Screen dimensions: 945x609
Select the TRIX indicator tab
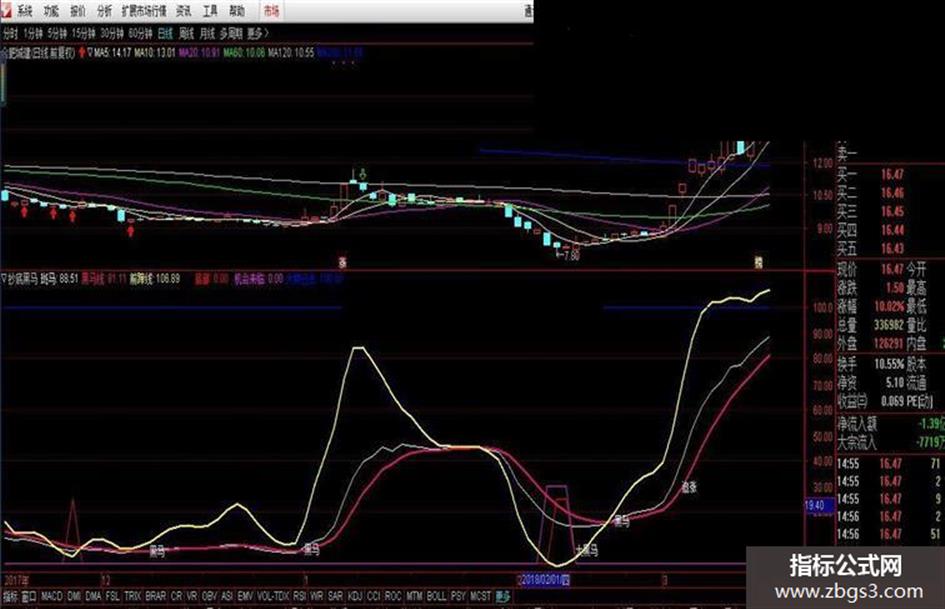[x=133, y=596]
